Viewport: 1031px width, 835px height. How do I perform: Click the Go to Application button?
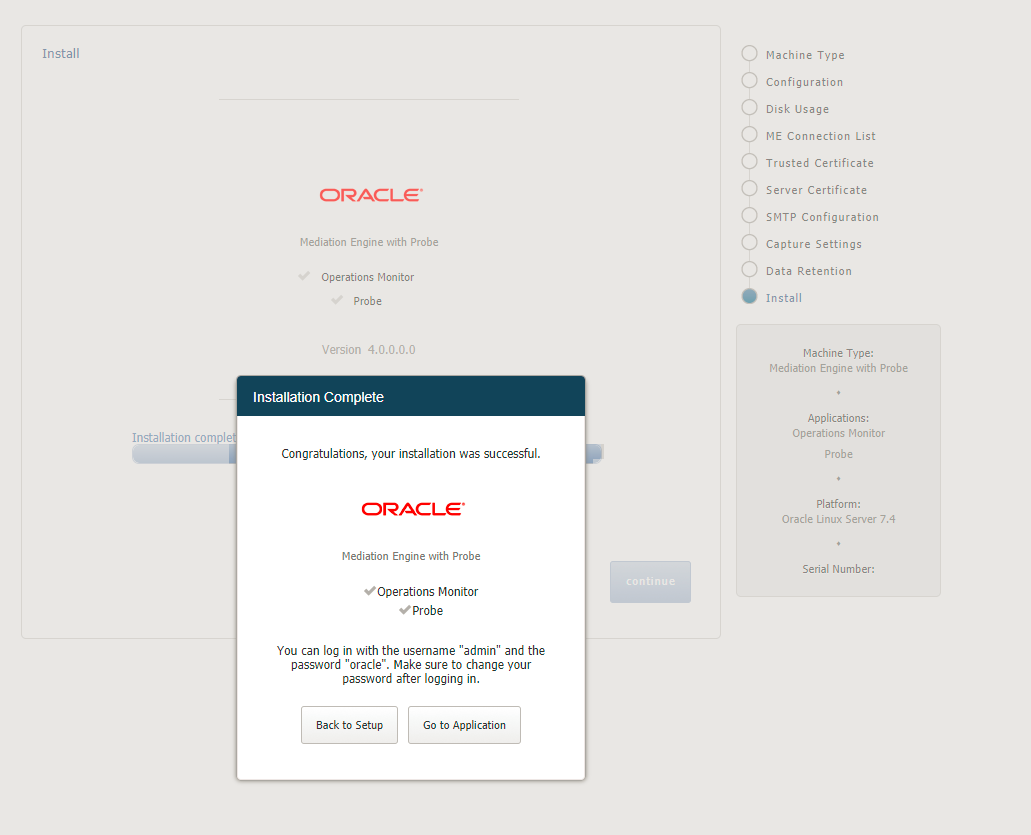point(464,725)
